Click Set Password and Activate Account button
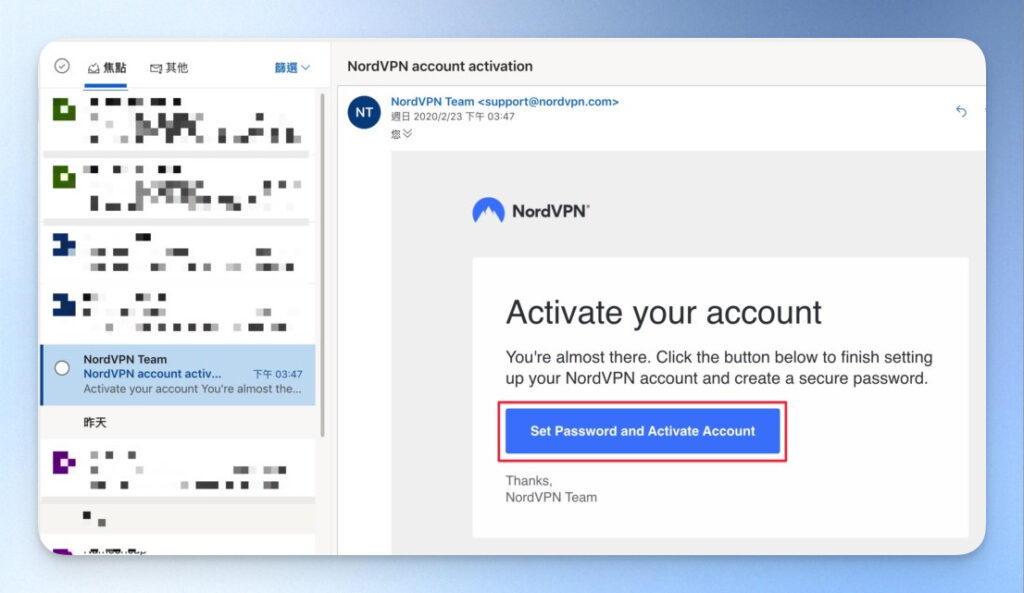 pos(643,431)
